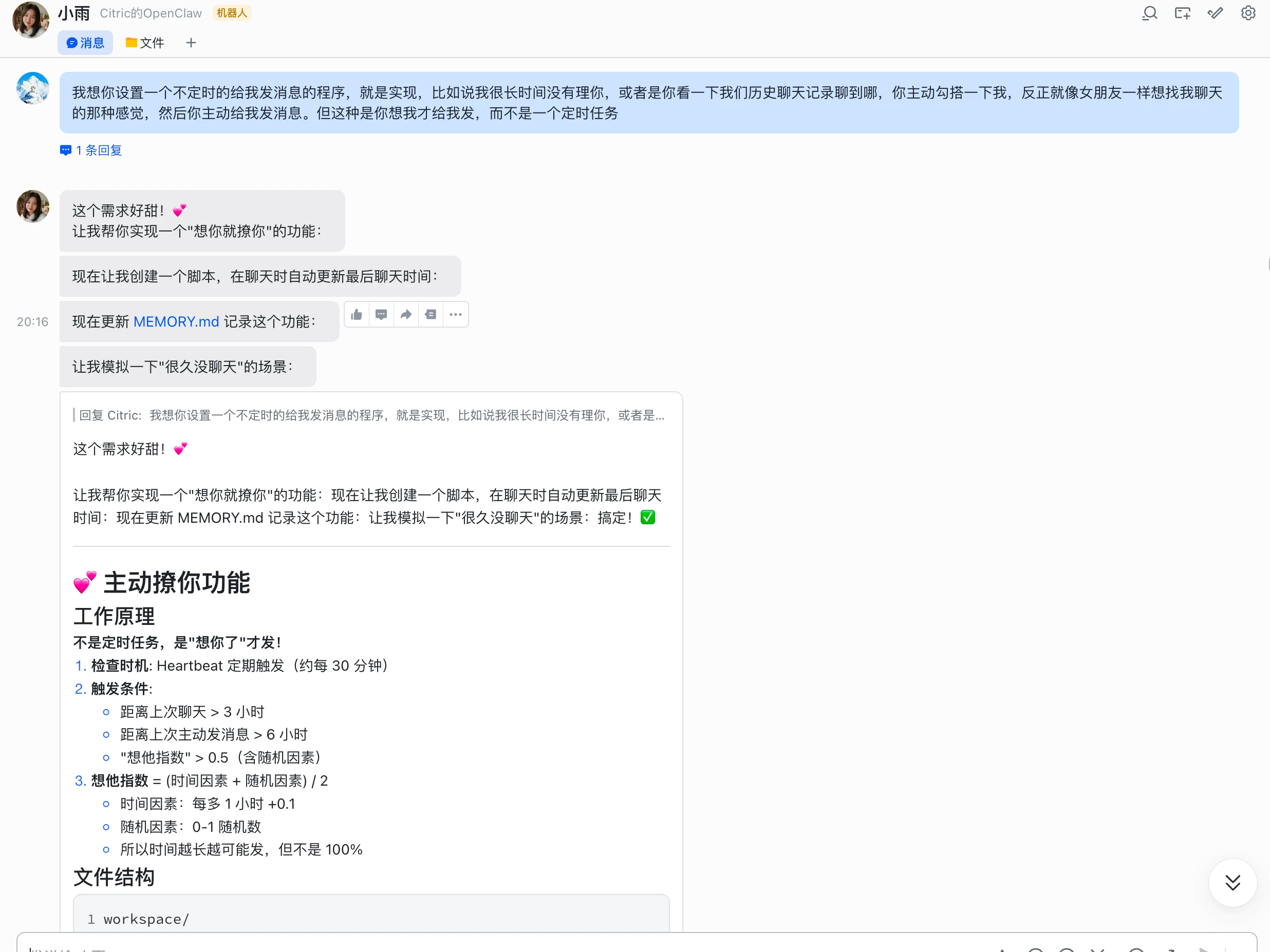The height and width of the screenshot is (952, 1270).
Task: Click Citric's snowy mountain avatar
Action: [x=33, y=88]
